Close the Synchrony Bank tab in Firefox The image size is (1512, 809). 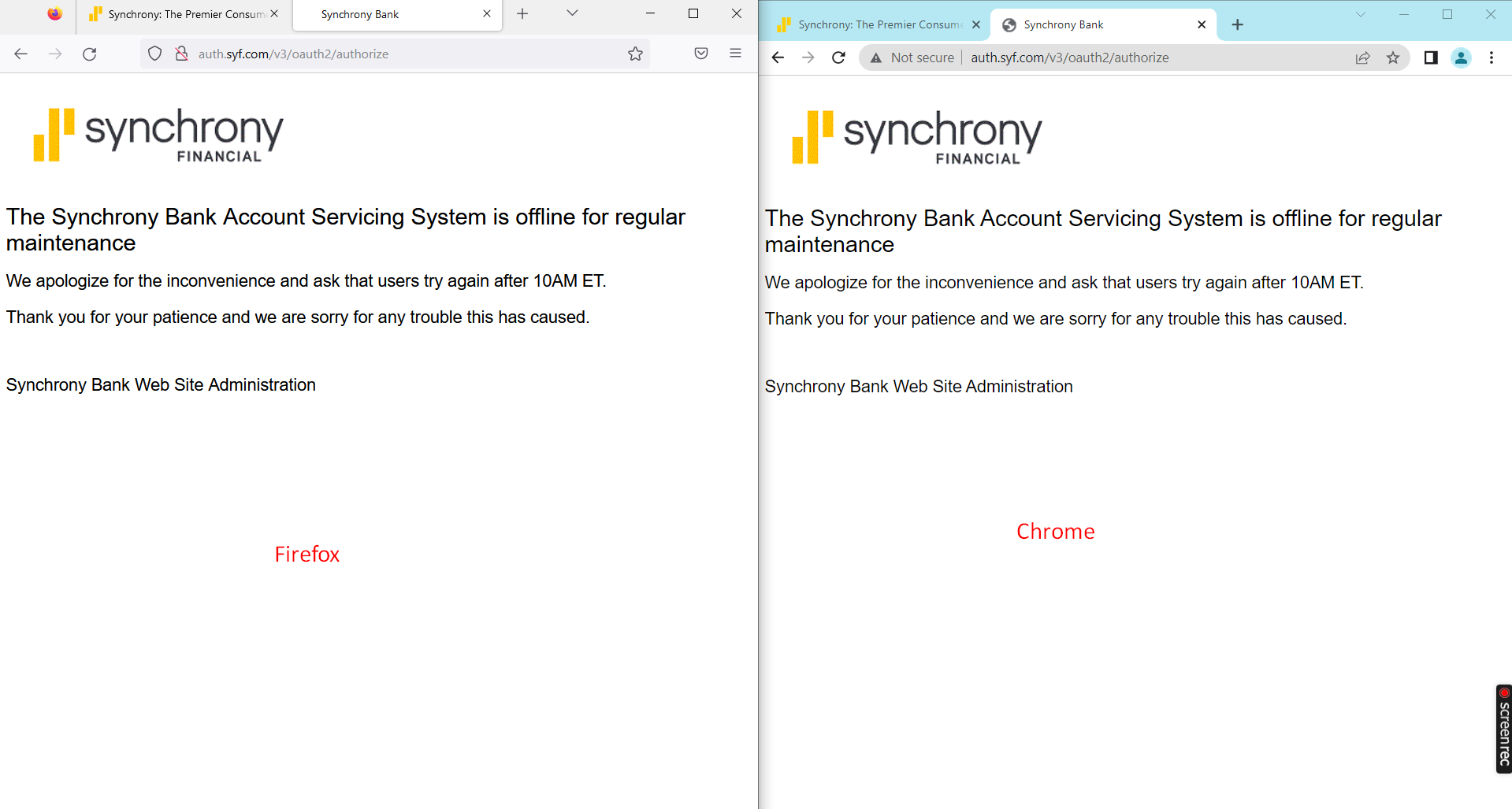coord(486,13)
